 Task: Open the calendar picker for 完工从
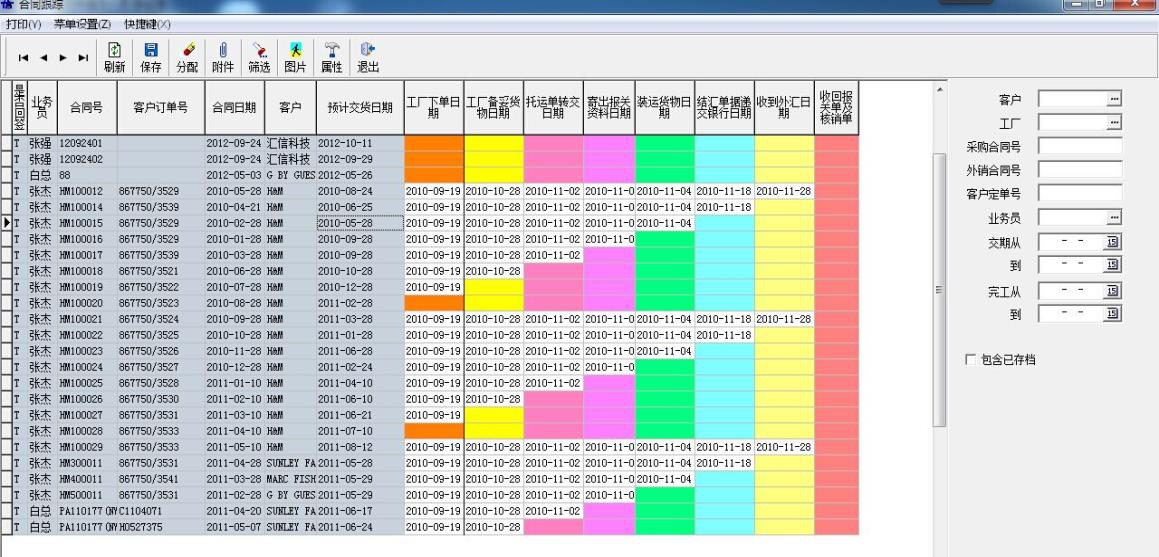coord(1113,290)
